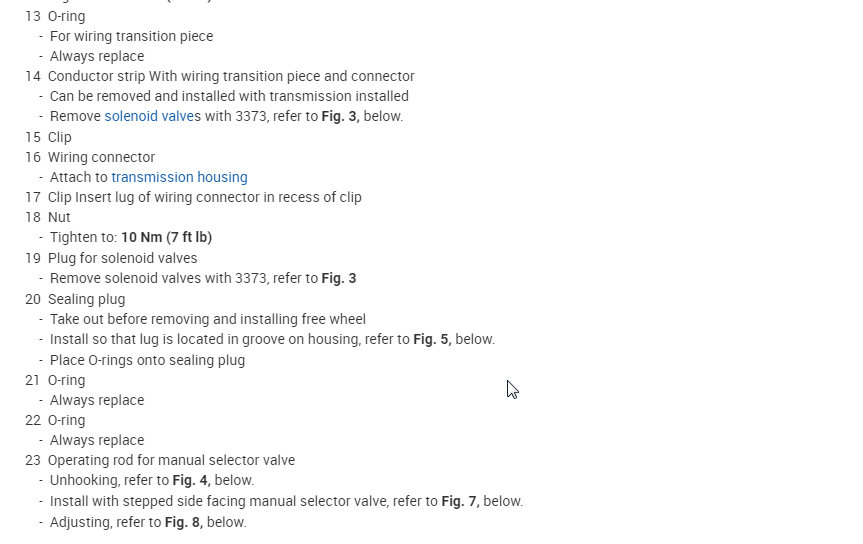Follow the "transmission housing" link
This screenshot has width=863, height=544.
tap(179, 177)
